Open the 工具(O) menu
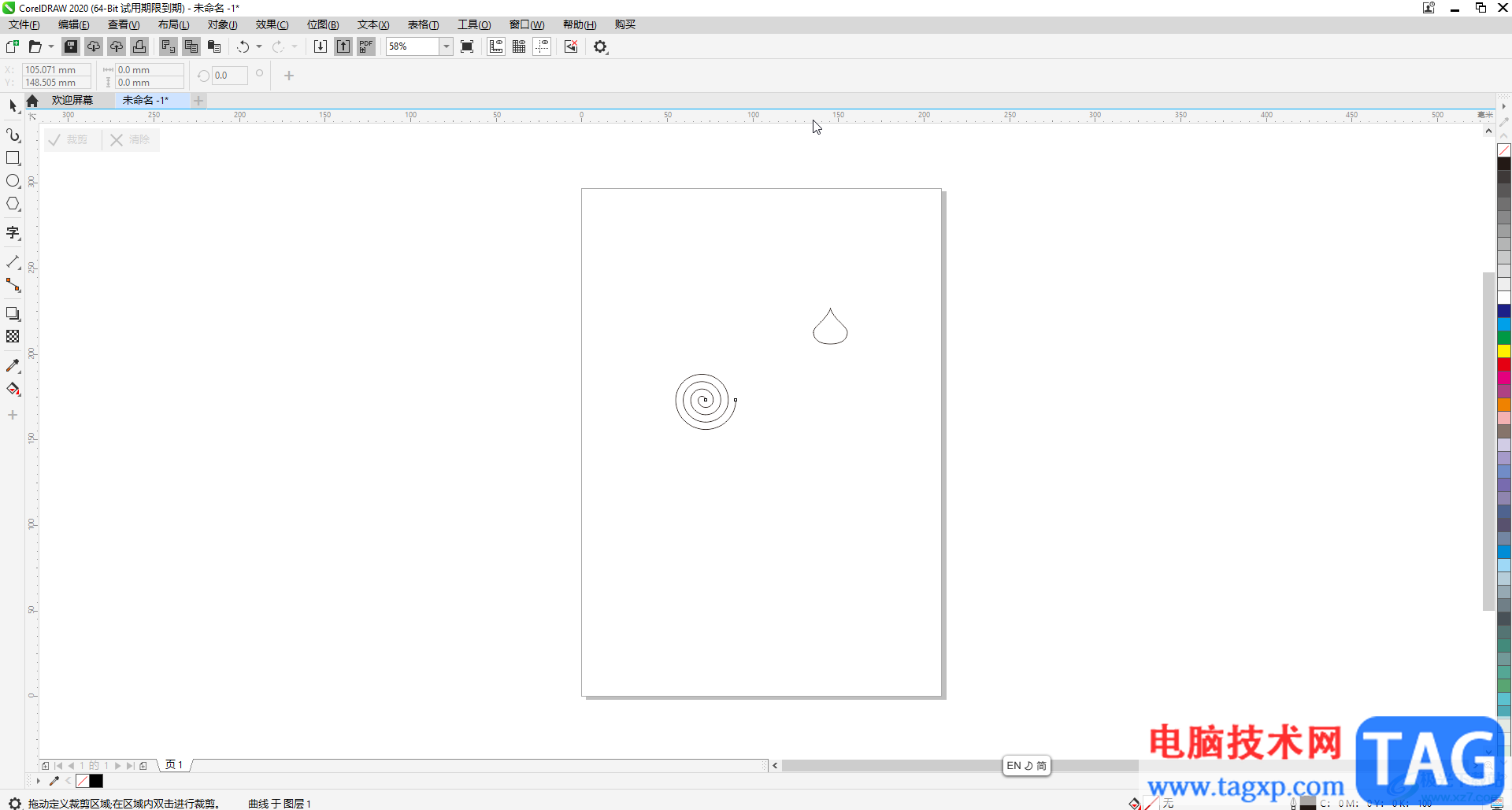Viewport: 1512px width, 810px height. [x=475, y=24]
